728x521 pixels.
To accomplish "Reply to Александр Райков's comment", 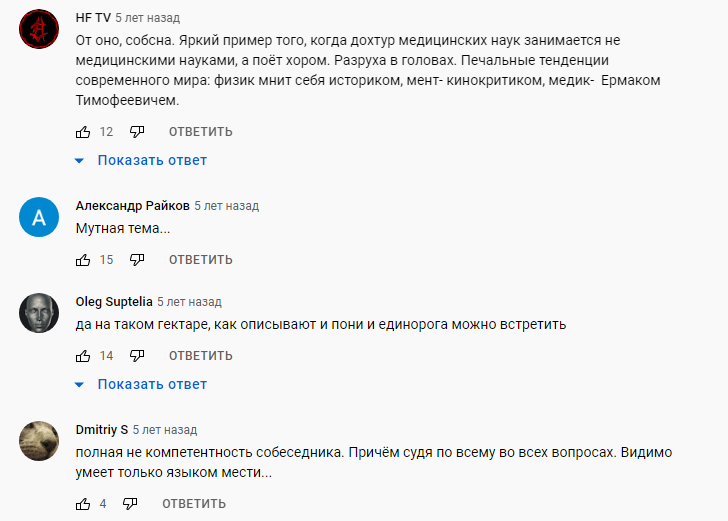I will point(200,260).
